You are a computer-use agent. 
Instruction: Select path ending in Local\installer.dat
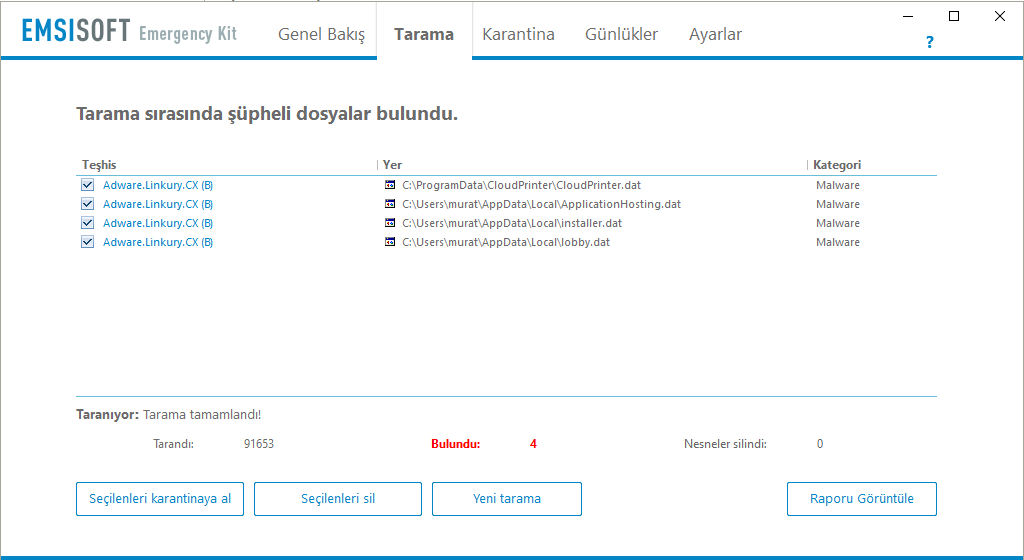(512, 223)
